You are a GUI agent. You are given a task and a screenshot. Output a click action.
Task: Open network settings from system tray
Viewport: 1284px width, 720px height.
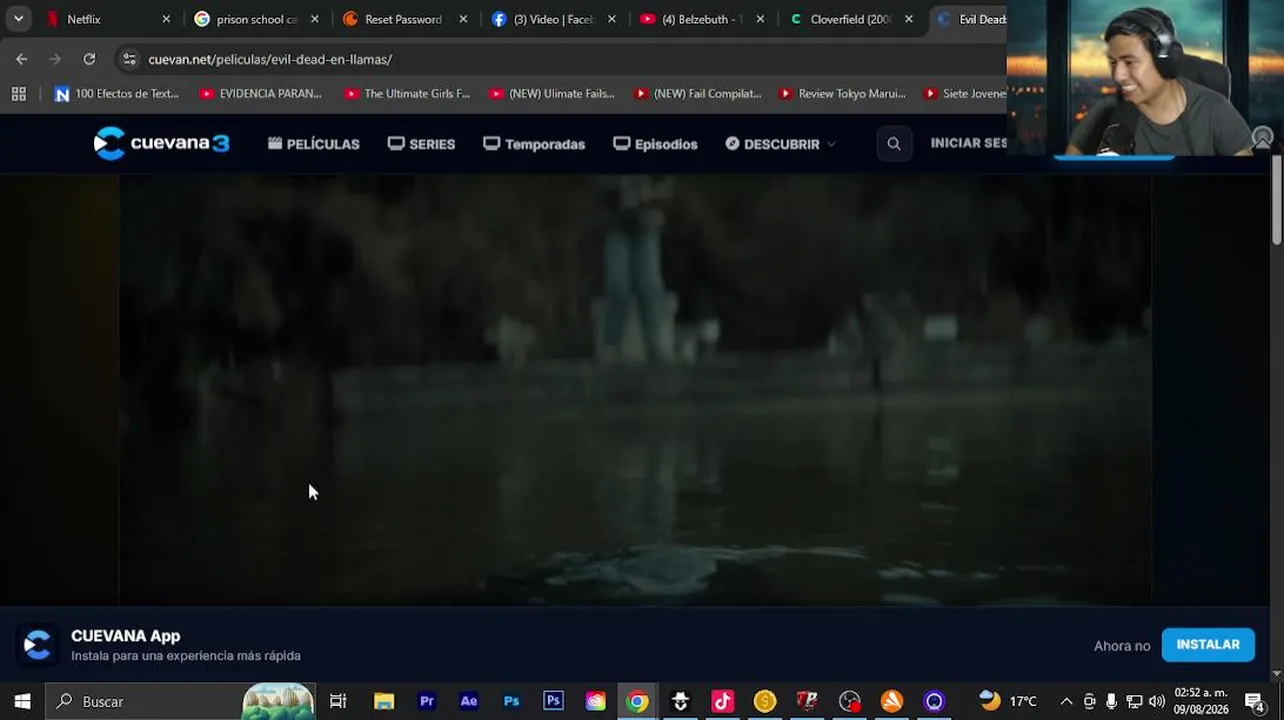click(1134, 701)
